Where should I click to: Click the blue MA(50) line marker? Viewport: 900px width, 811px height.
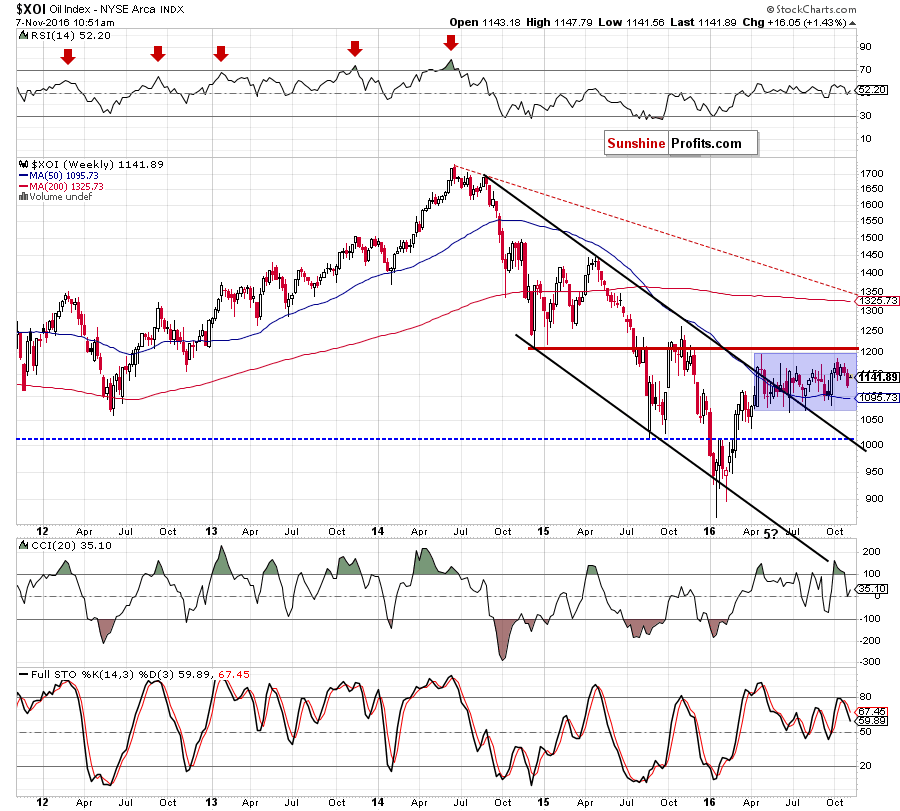pyautogui.click(x=24, y=176)
